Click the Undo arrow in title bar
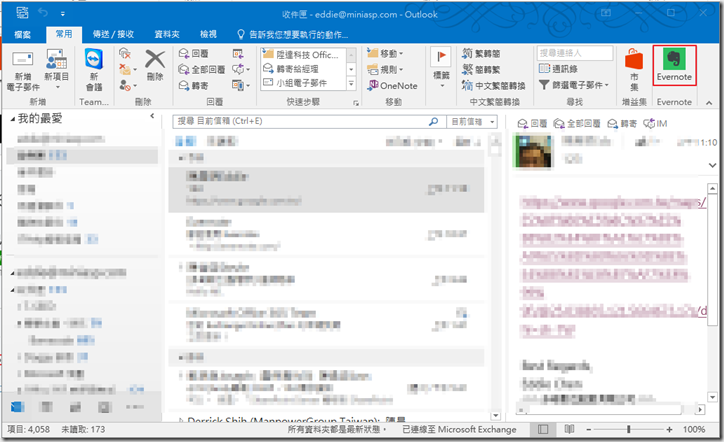The width and height of the screenshot is (724, 442). (x=43, y=13)
